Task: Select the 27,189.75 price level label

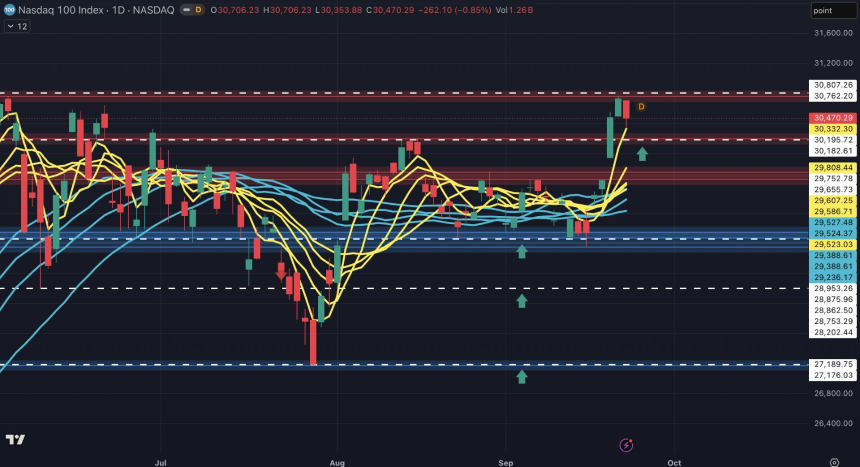Action: [833, 364]
